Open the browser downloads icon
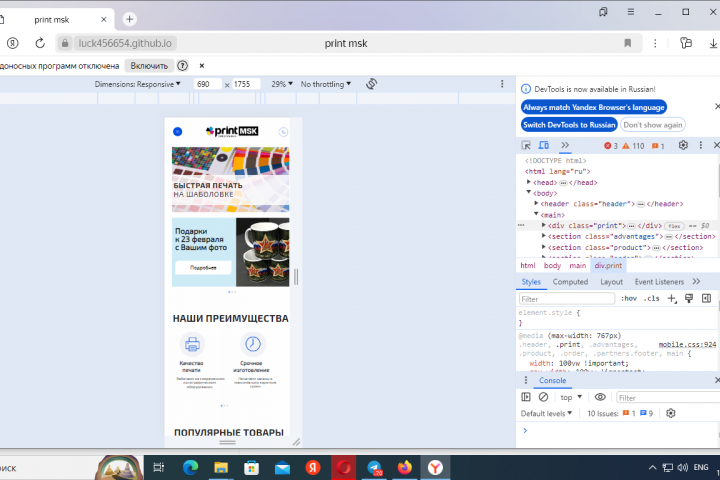 (713, 43)
